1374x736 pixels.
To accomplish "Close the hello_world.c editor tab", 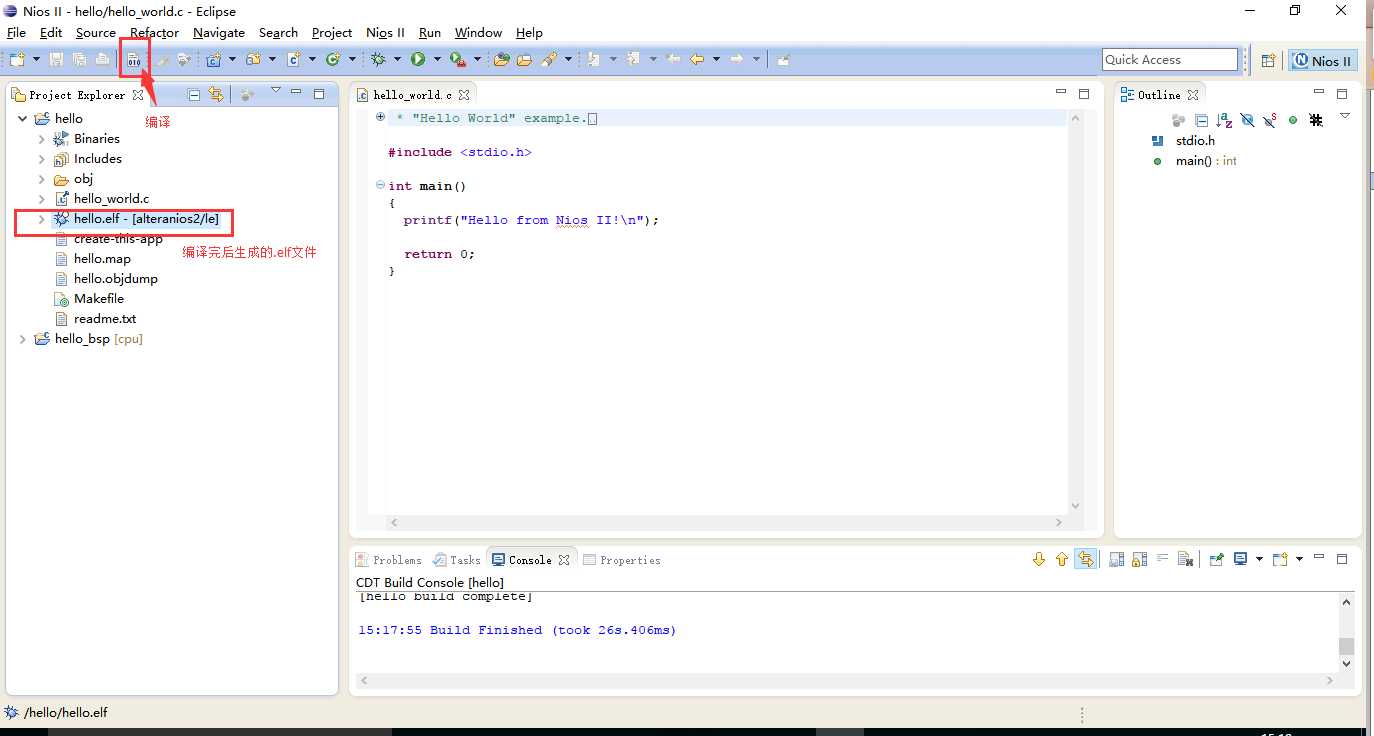I will [x=465, y=95].
